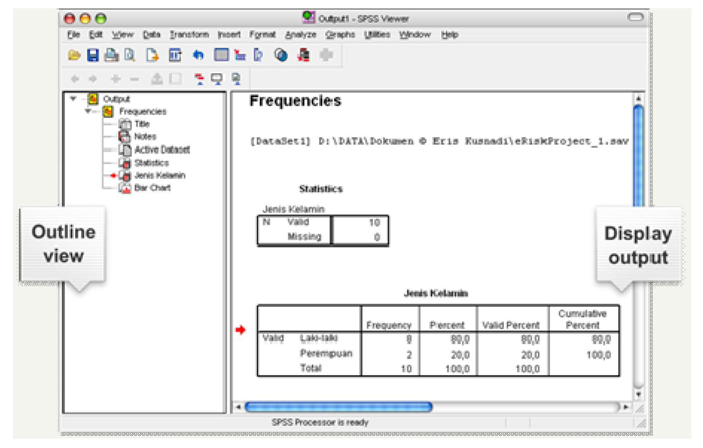Select the Notes item in outline
Viewport: 703px width, 448px height.
[x=145, y=136]
